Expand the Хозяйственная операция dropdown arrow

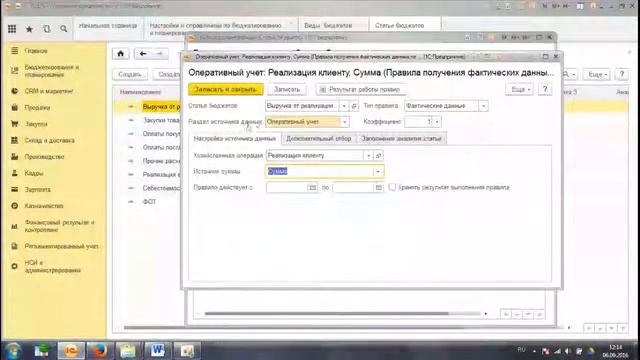click(368, 156)
